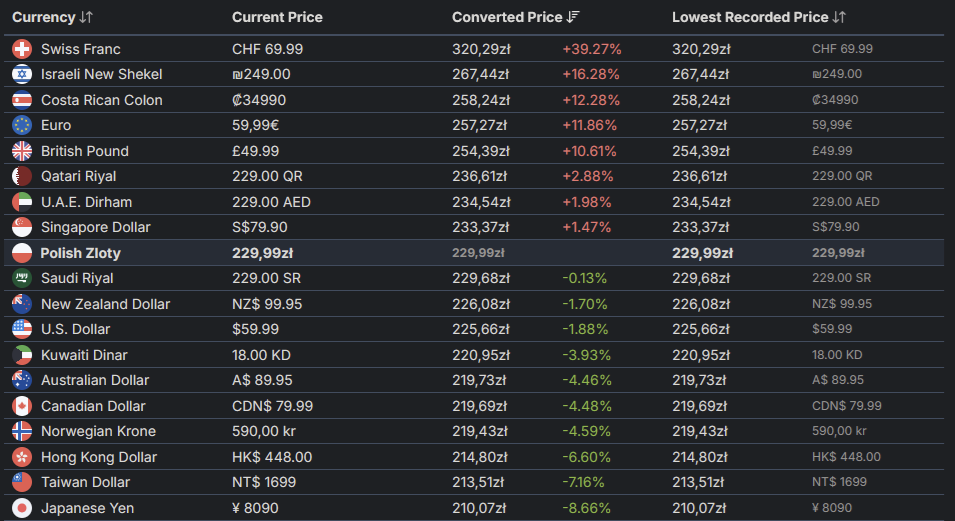Image resolution: width=955 pixels, height=521 pixels.
Task: Click the Japanese Yen flag icon
Action: pyautogui.click(x=22, y=508)
